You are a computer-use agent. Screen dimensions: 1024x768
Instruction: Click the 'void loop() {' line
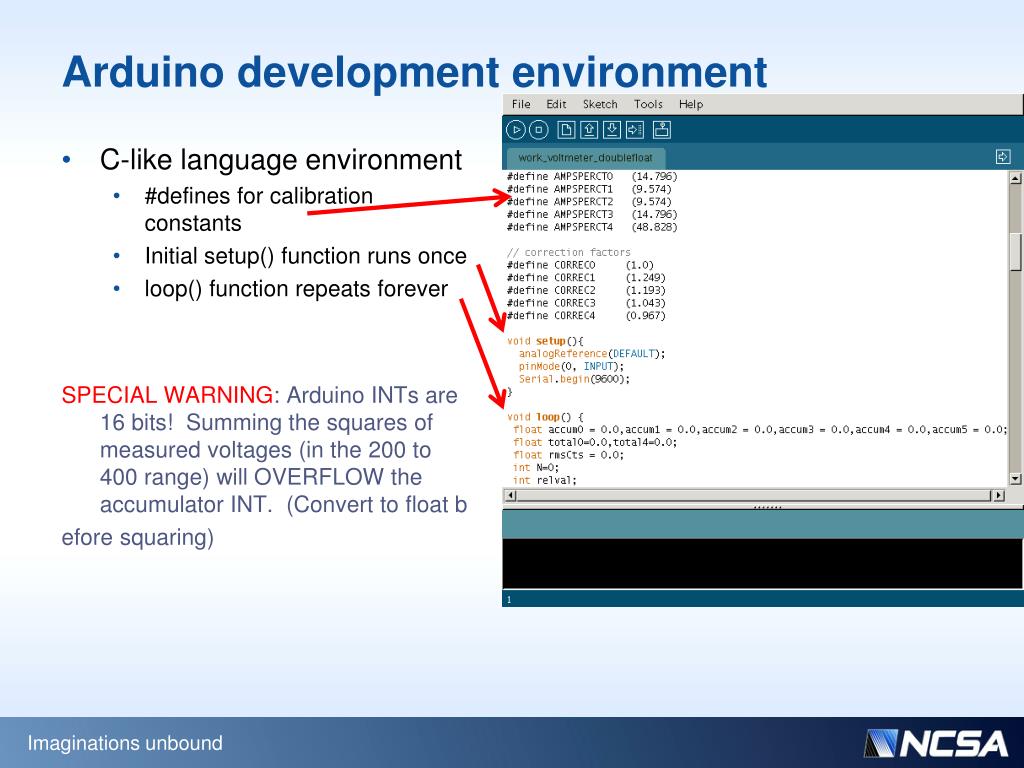[545, 417]
